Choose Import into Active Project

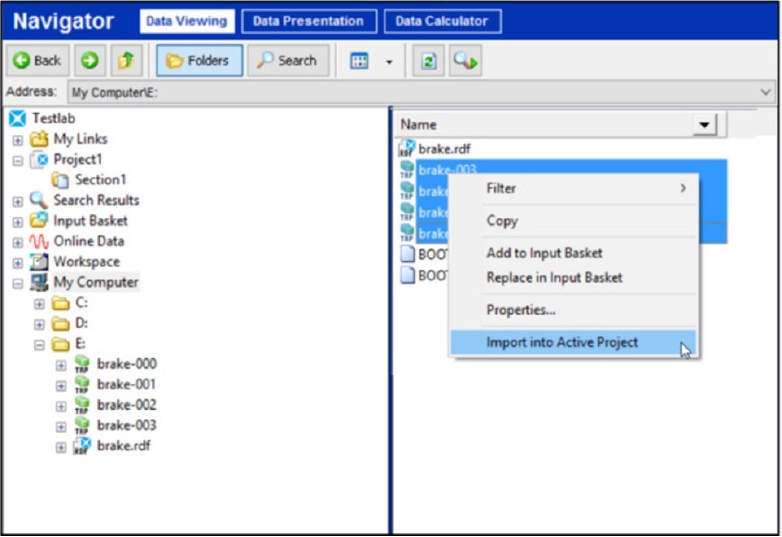coord(561,342)
